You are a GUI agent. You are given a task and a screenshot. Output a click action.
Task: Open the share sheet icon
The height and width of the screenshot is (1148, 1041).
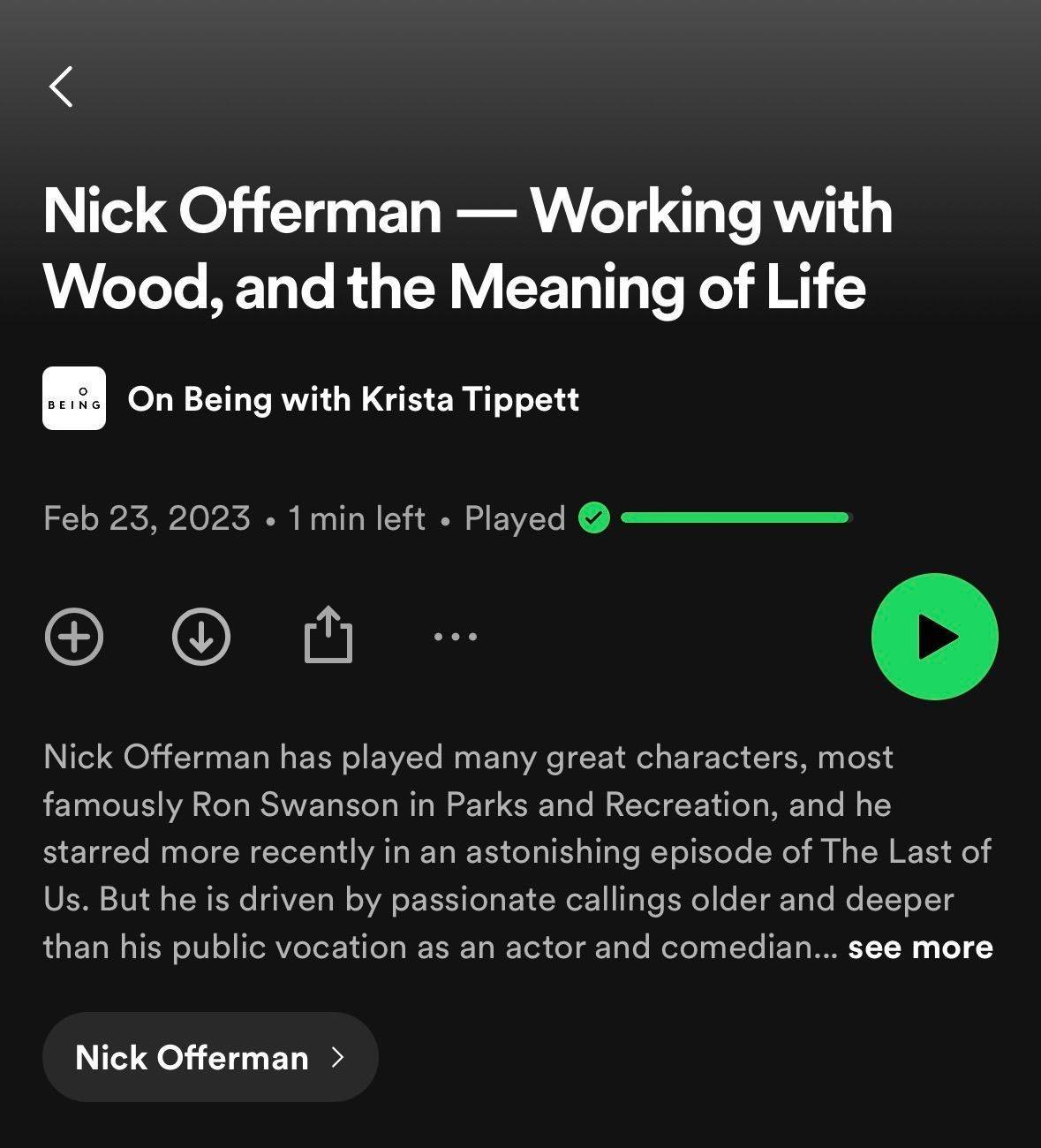click(x=328, y=634)
